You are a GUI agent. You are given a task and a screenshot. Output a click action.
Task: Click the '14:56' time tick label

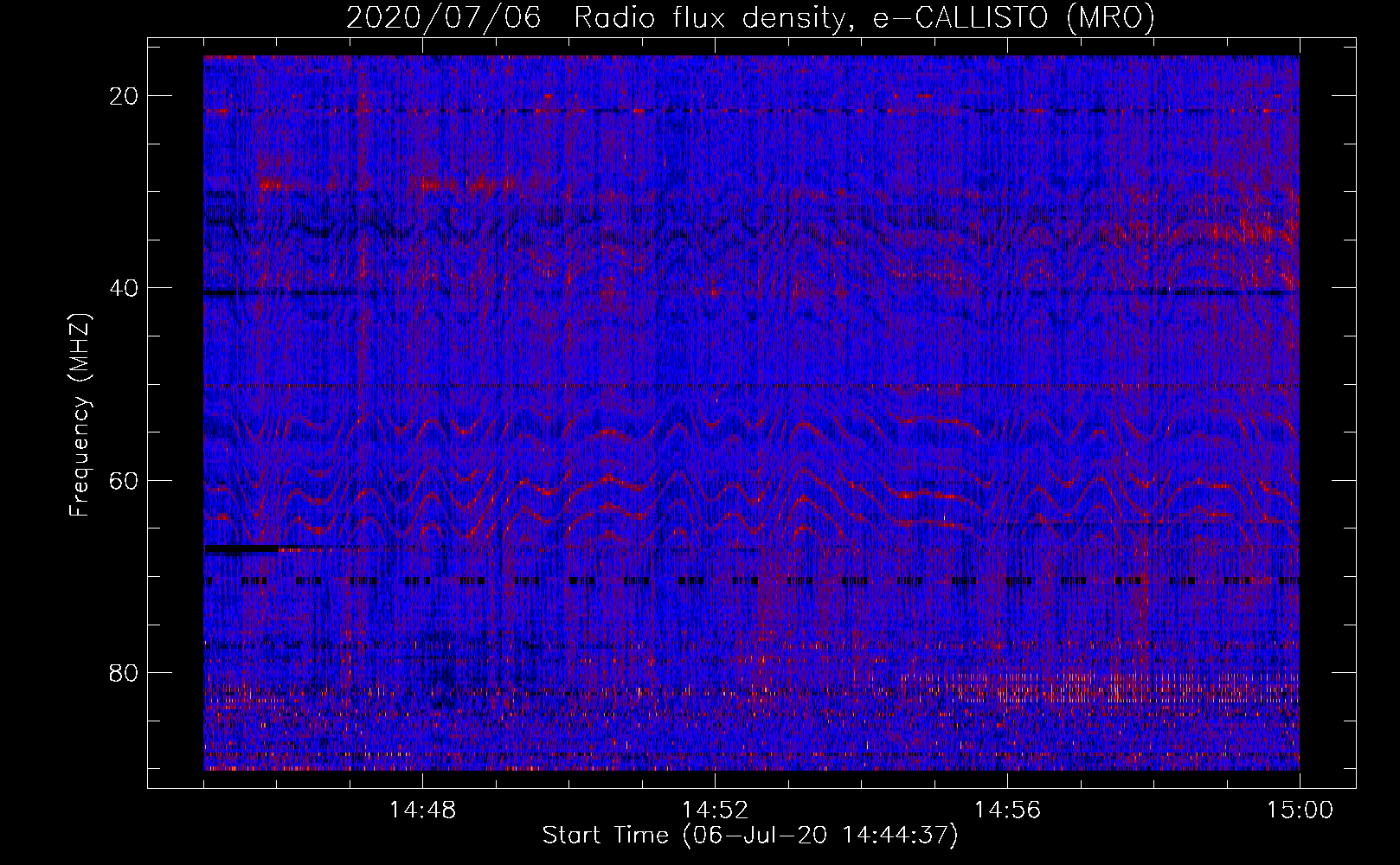[1007, 811]
